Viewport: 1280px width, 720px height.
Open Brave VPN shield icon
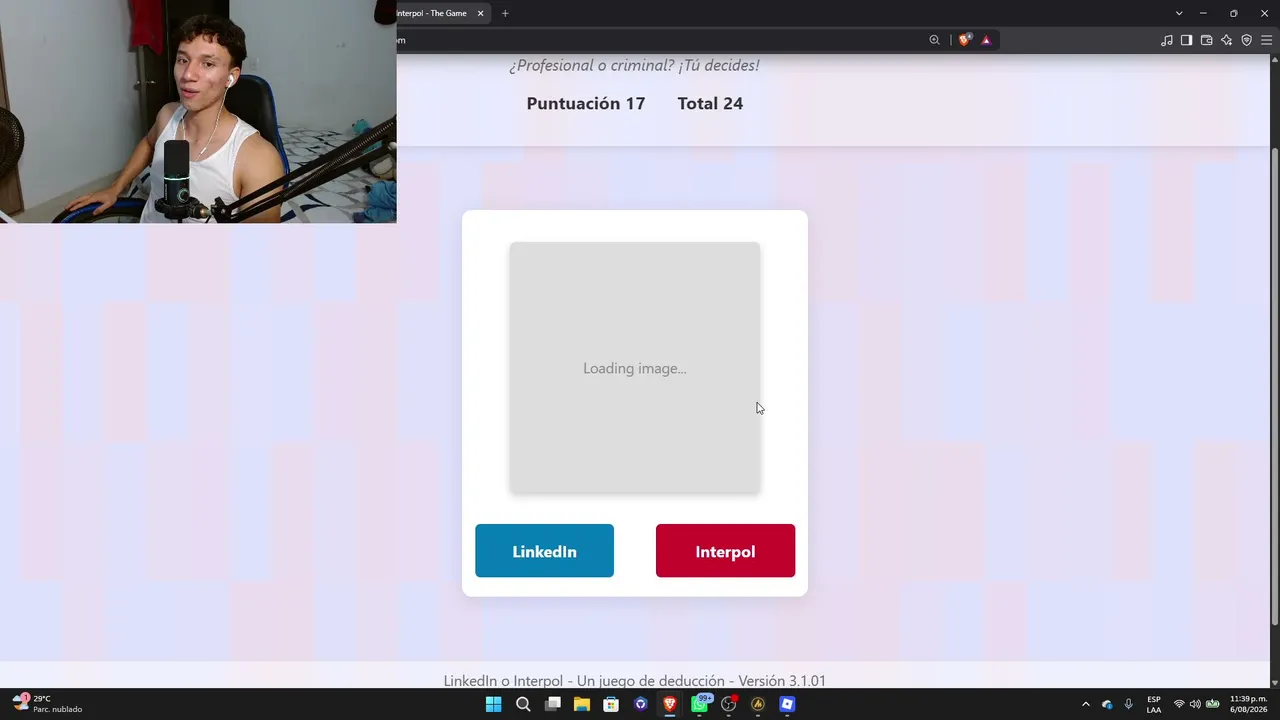(x=1246, y=40)
